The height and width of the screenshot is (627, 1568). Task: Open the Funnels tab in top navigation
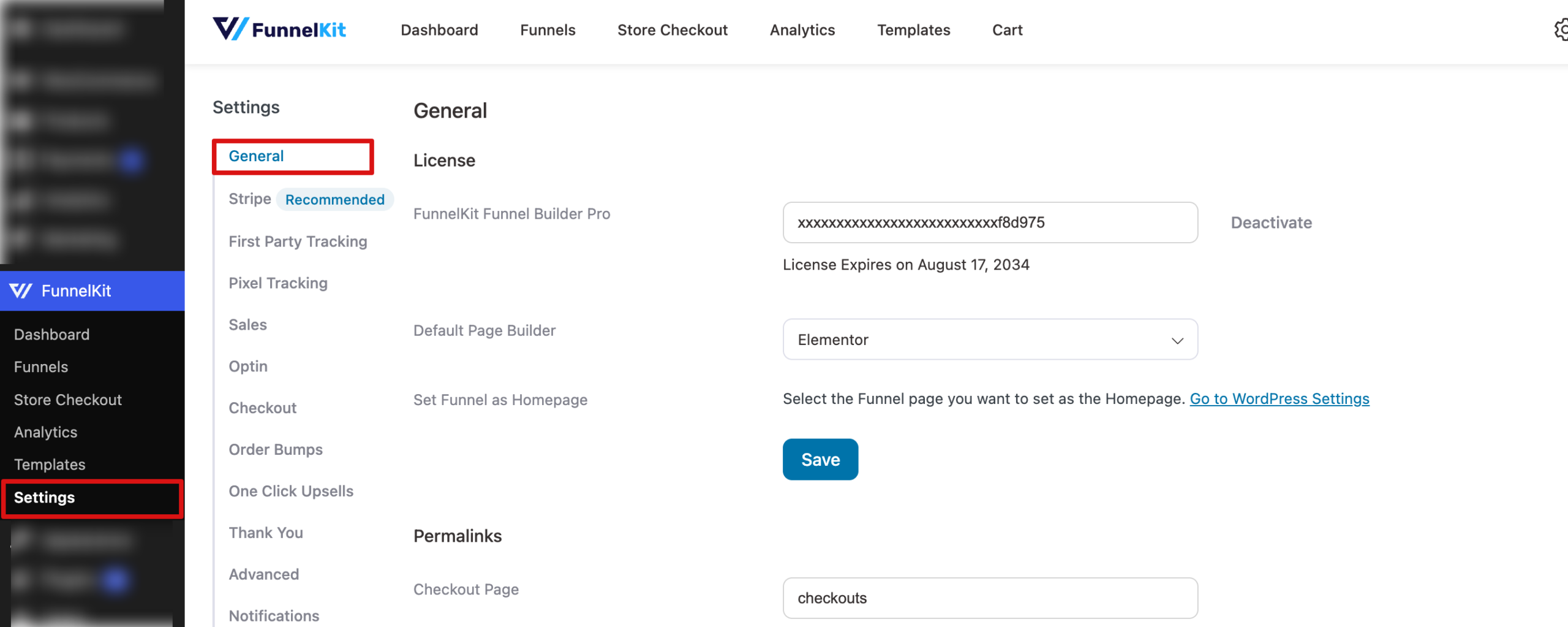point(548,30)
